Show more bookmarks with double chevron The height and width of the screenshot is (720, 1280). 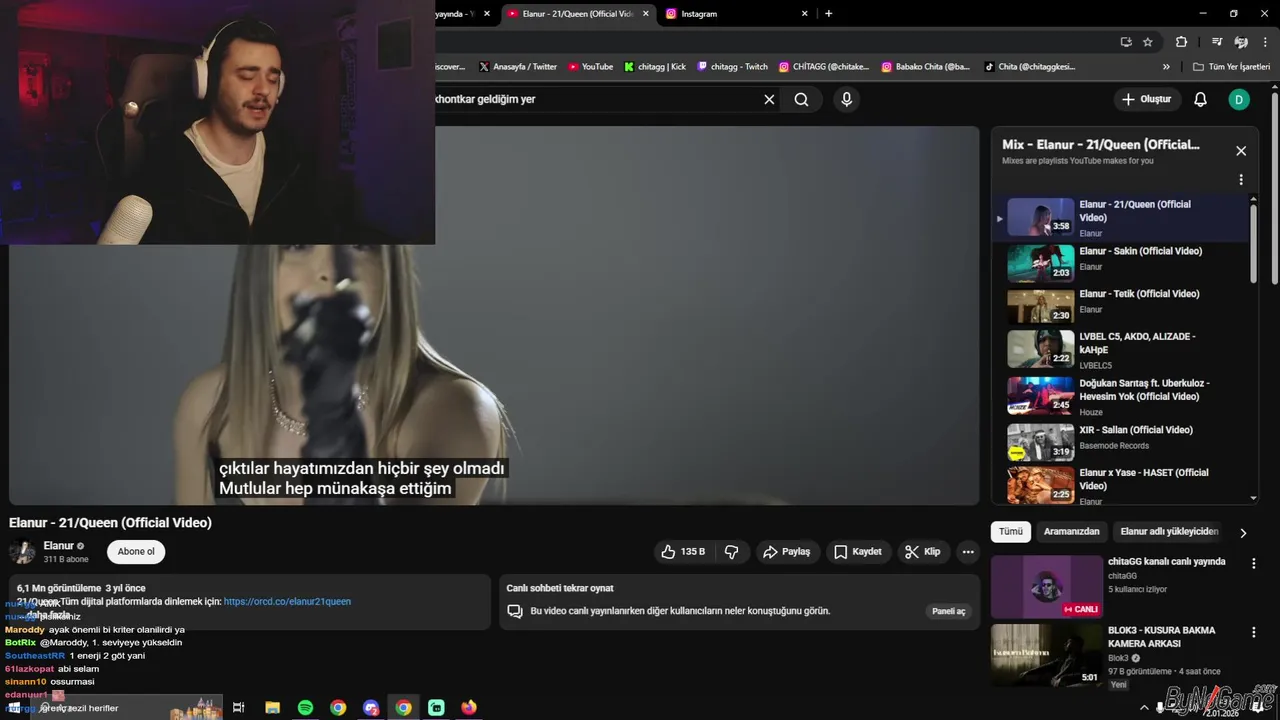point(1166,67)
